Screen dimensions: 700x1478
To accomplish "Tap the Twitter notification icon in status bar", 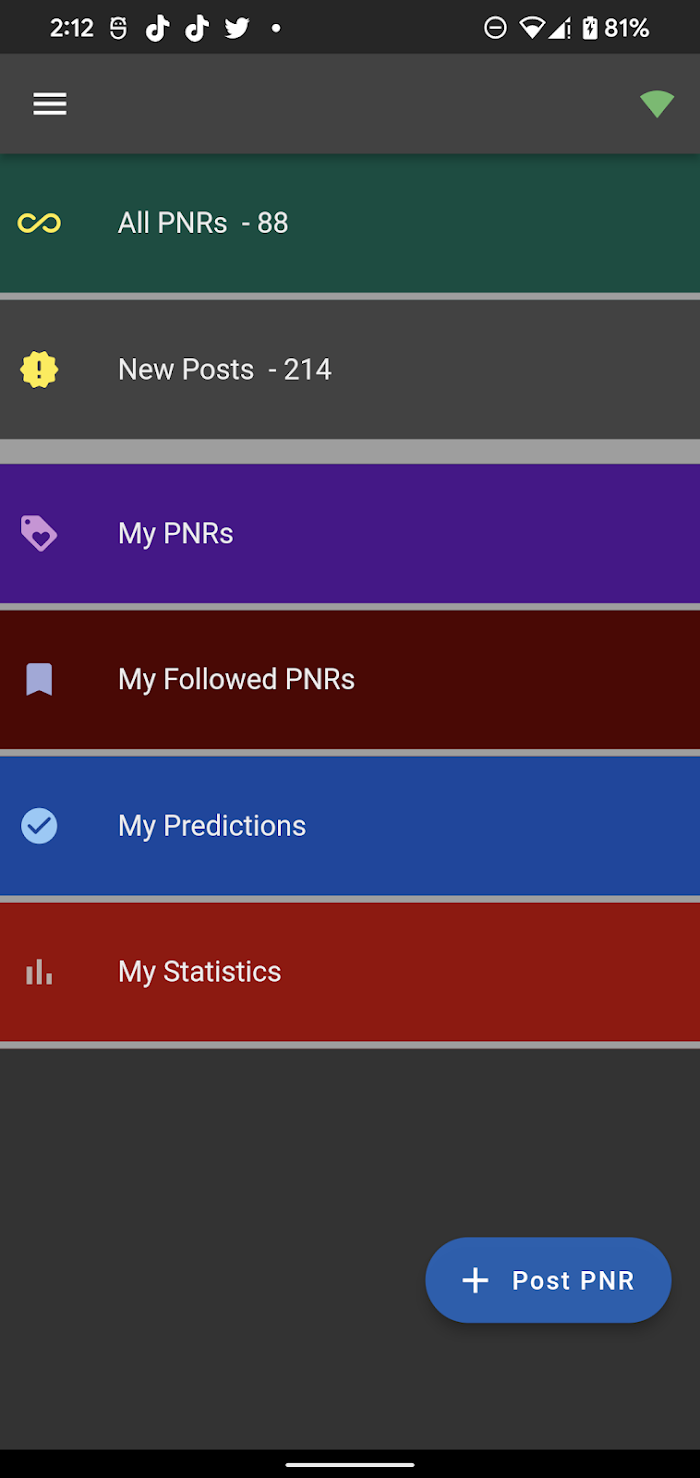I will click(x=237, y=28).
